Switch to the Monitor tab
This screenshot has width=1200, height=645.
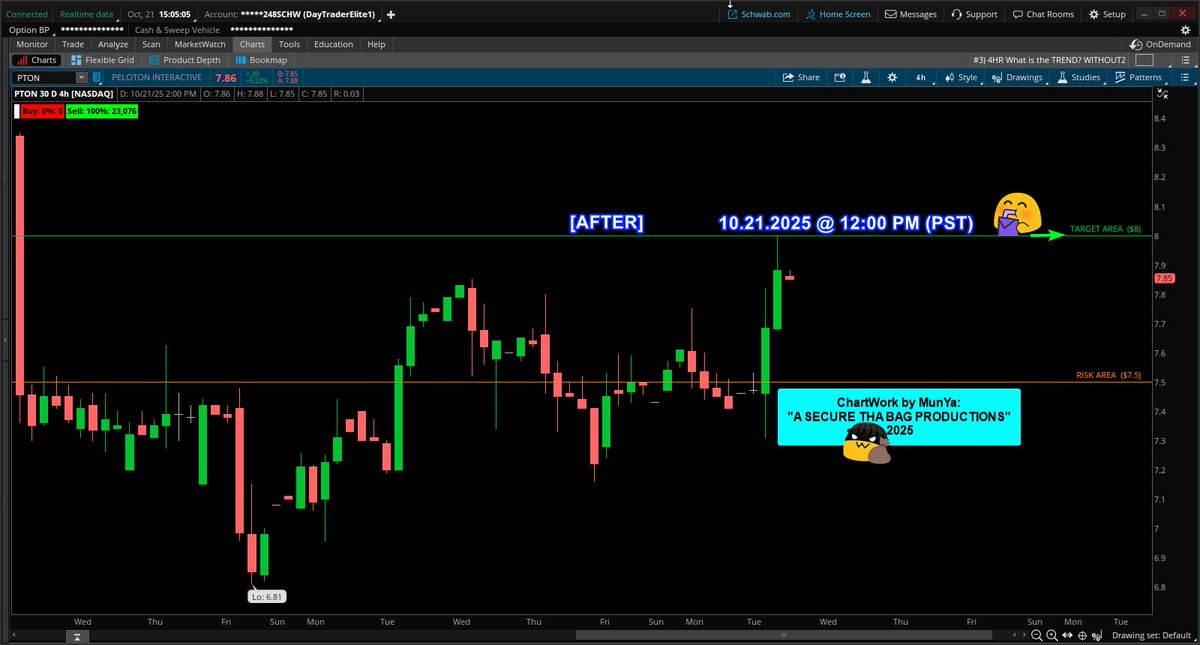tap(32, 44)
